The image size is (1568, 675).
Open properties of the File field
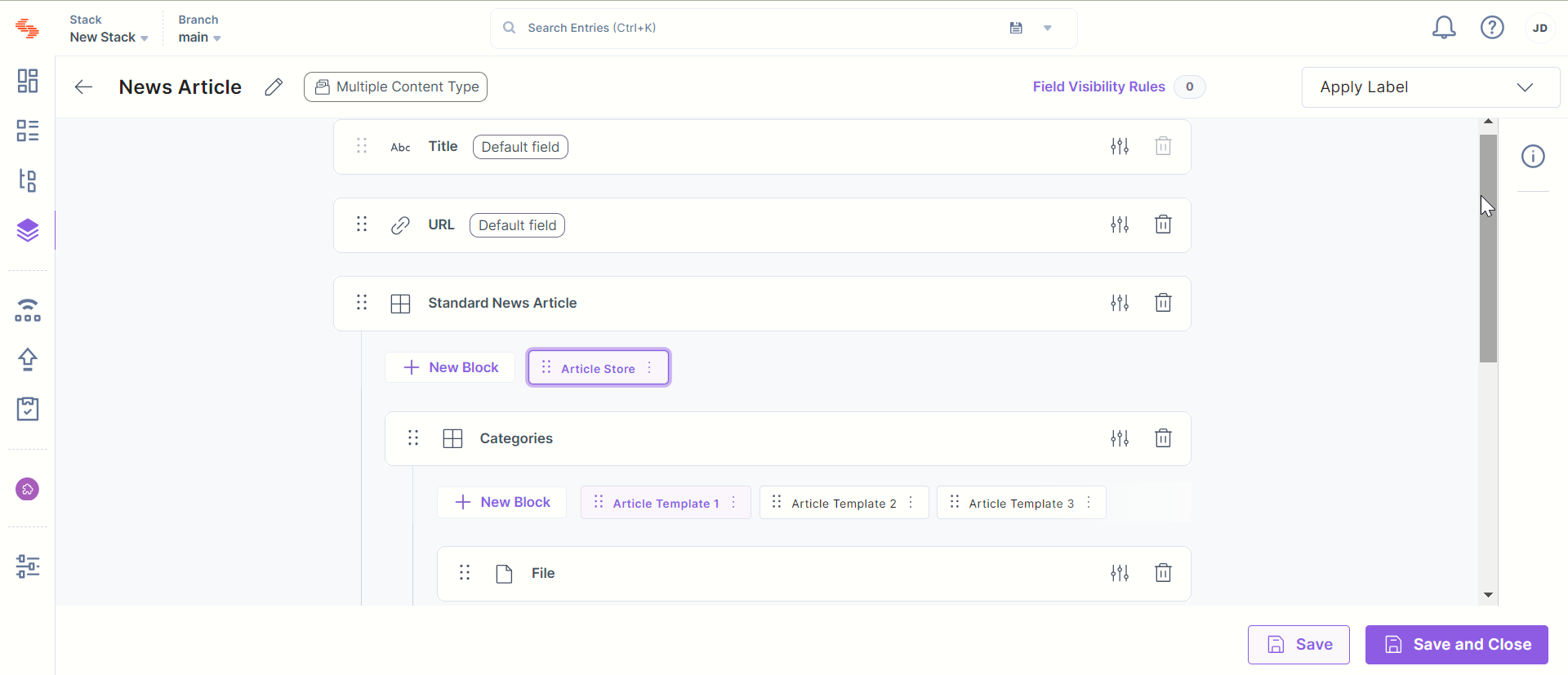1120,573
